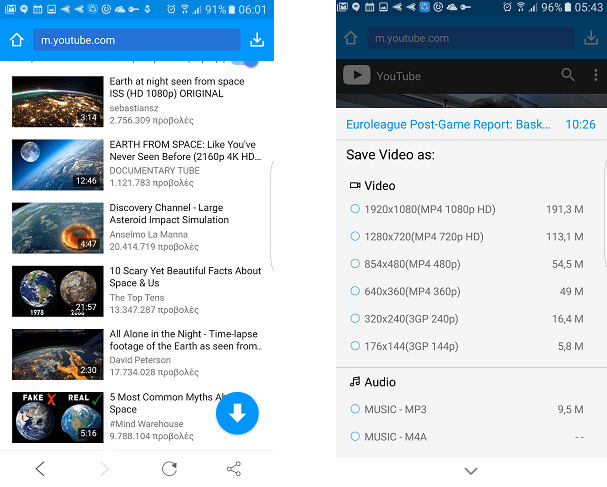
Task: Click the YouTube wordmark text
Action: point(398,76)
